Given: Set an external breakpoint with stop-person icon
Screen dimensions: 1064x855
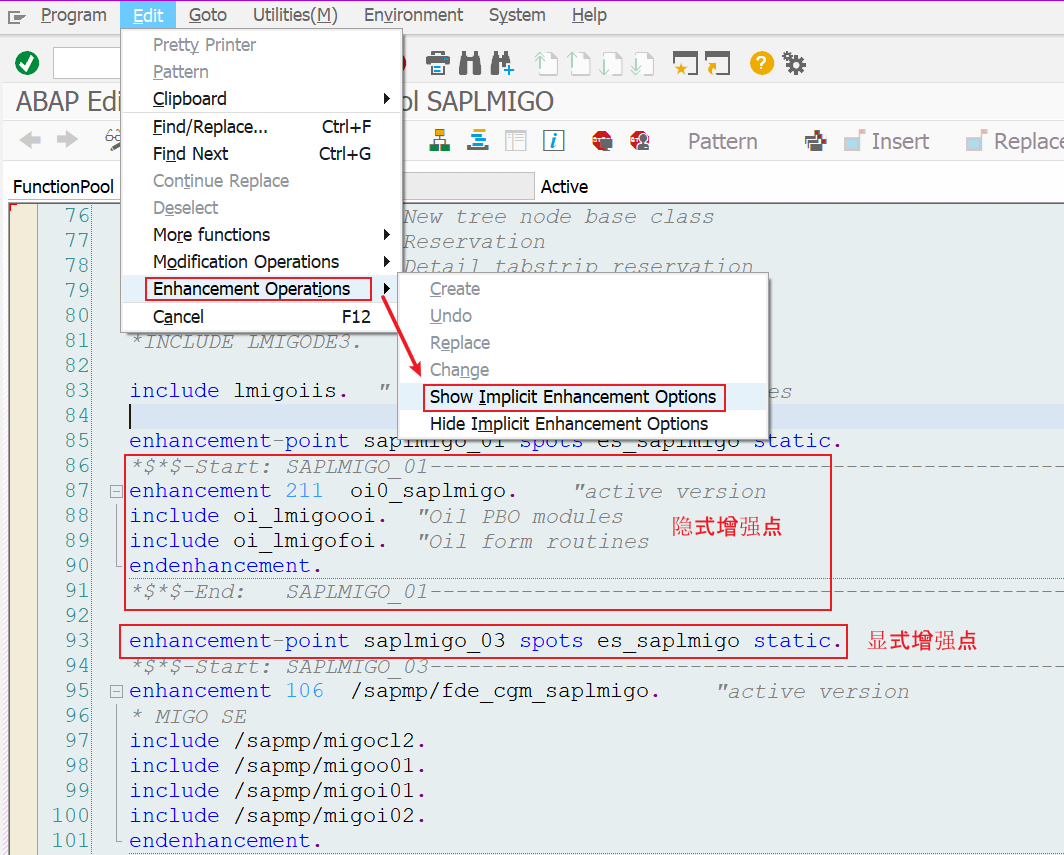Looking at the screenshot, I should tap(640, 140).
